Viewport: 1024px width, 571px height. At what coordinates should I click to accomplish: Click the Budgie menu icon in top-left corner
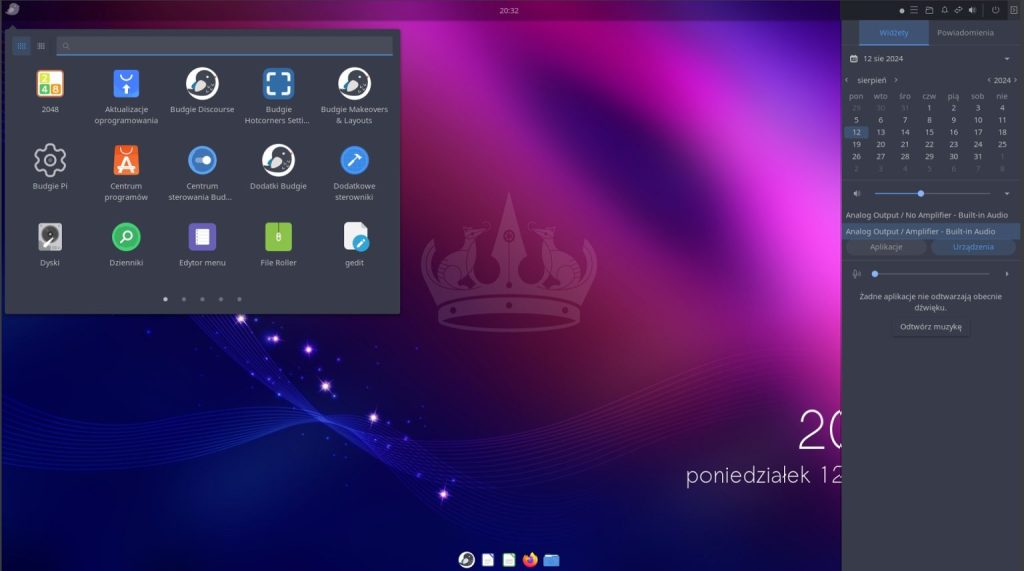pos(12,9)
